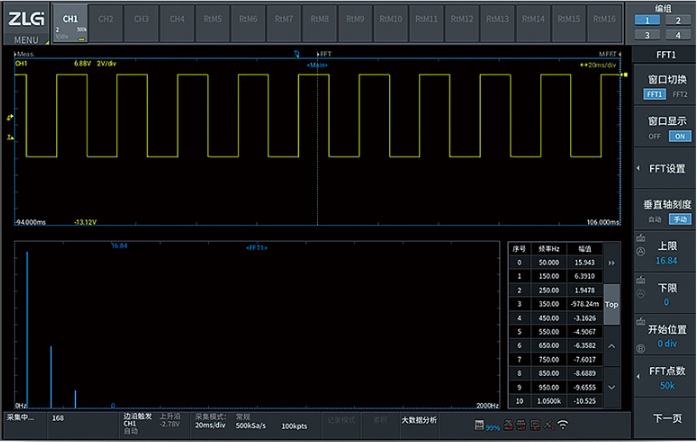Select the RtM10 channel tab
The height and width of the screenshot is (442, 697).
[x=391, y=23]
